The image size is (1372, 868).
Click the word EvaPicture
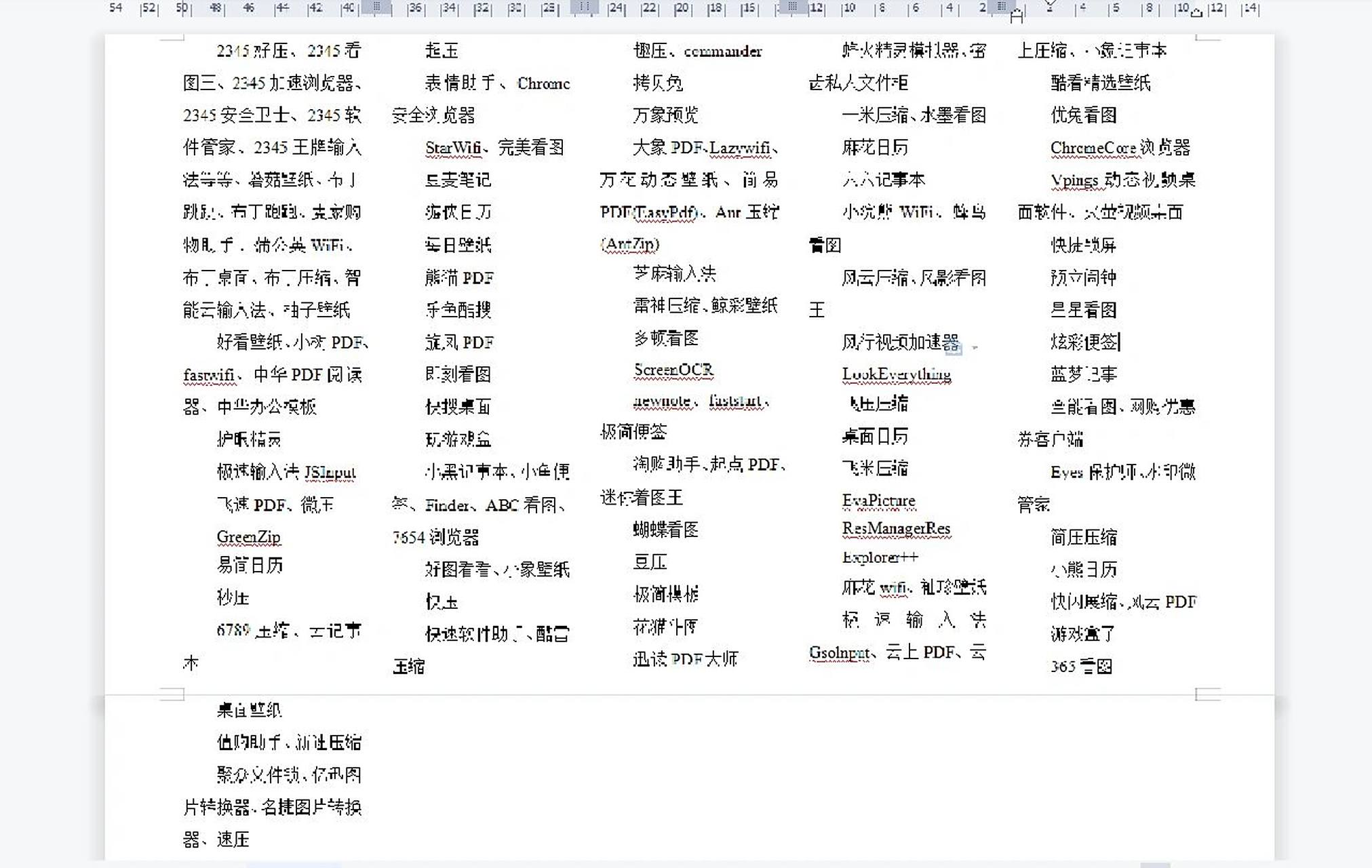click(x=879, y=501)
